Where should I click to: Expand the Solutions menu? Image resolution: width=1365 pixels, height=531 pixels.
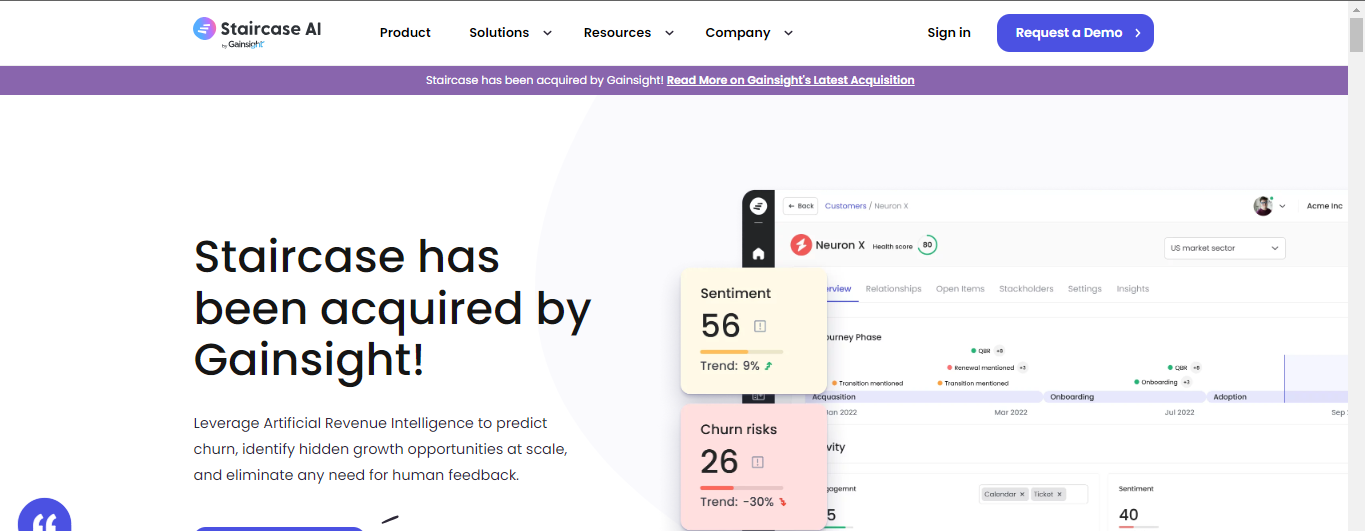pos(510,33)
